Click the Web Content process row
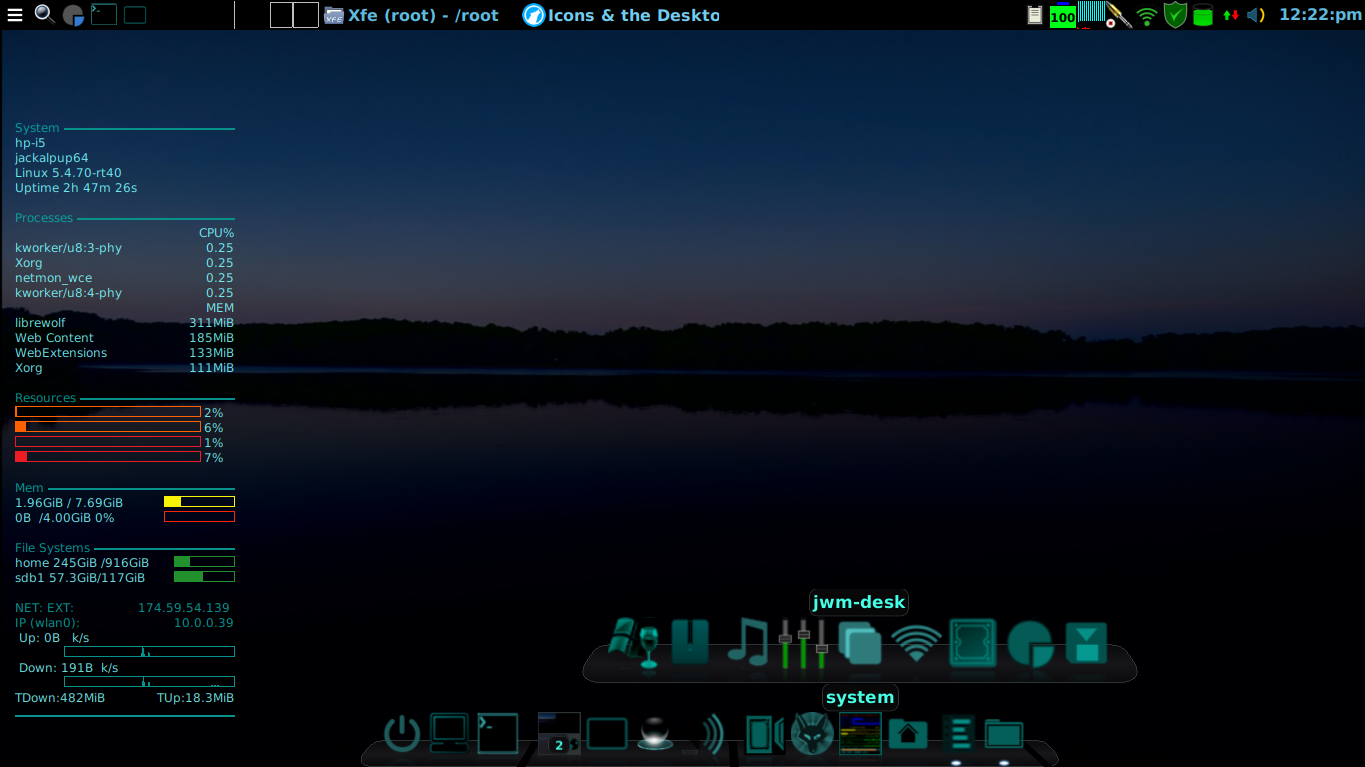The width and height of the screenshot is (1365, 767). [x=124, y=338]
